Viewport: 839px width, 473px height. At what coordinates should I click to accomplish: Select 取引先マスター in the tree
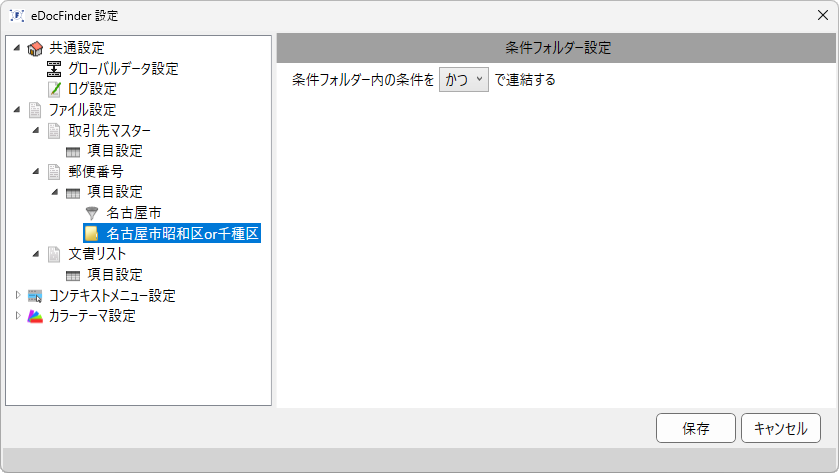[109, 131]
